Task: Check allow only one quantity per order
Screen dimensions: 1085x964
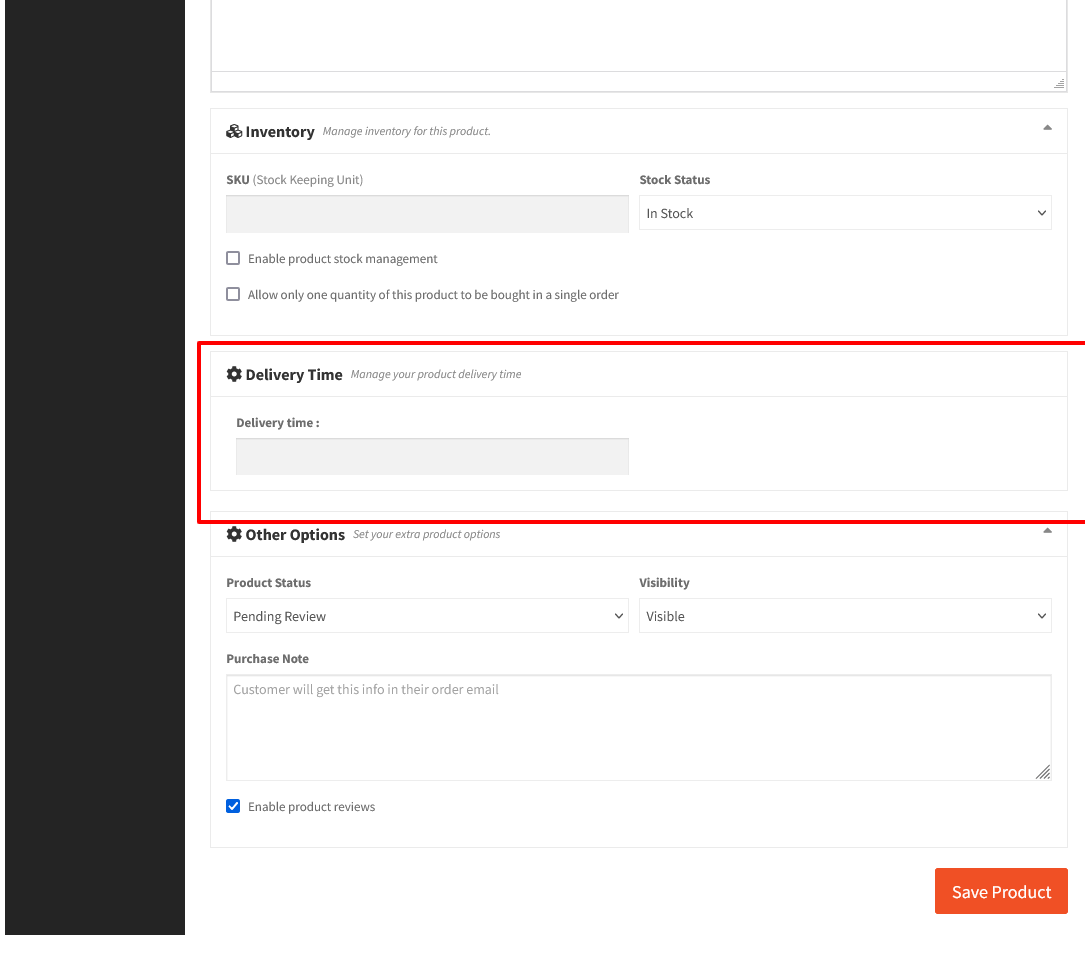Action: 232,293
